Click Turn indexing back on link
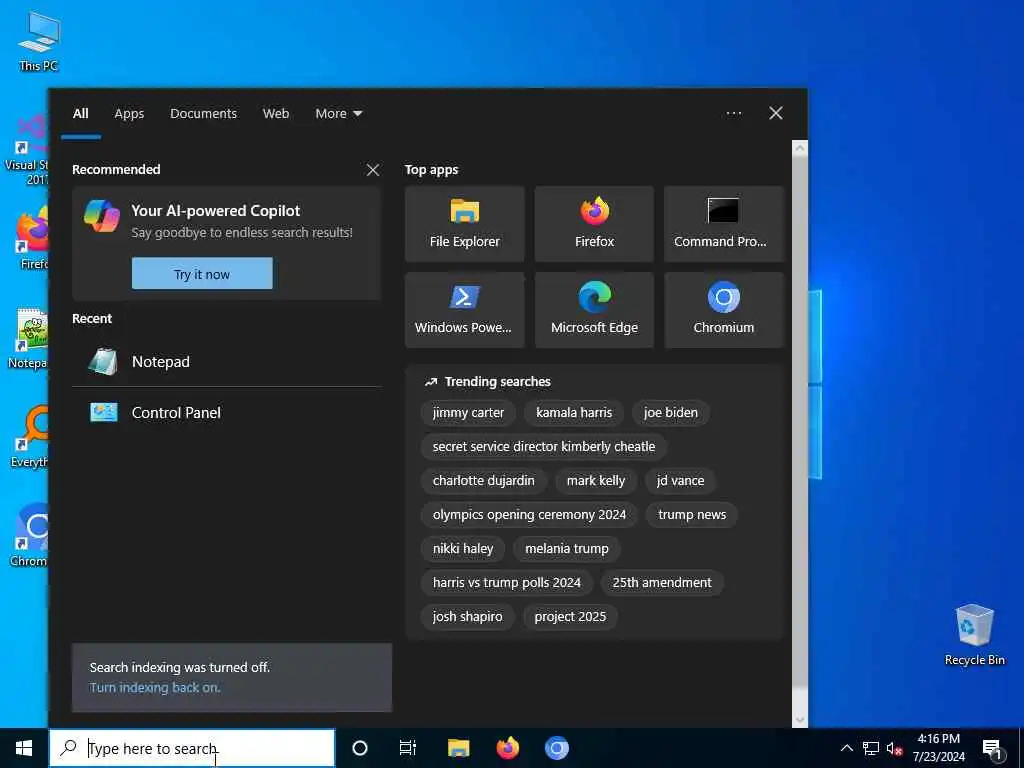The image size is (1024, 768). [155, 687]
